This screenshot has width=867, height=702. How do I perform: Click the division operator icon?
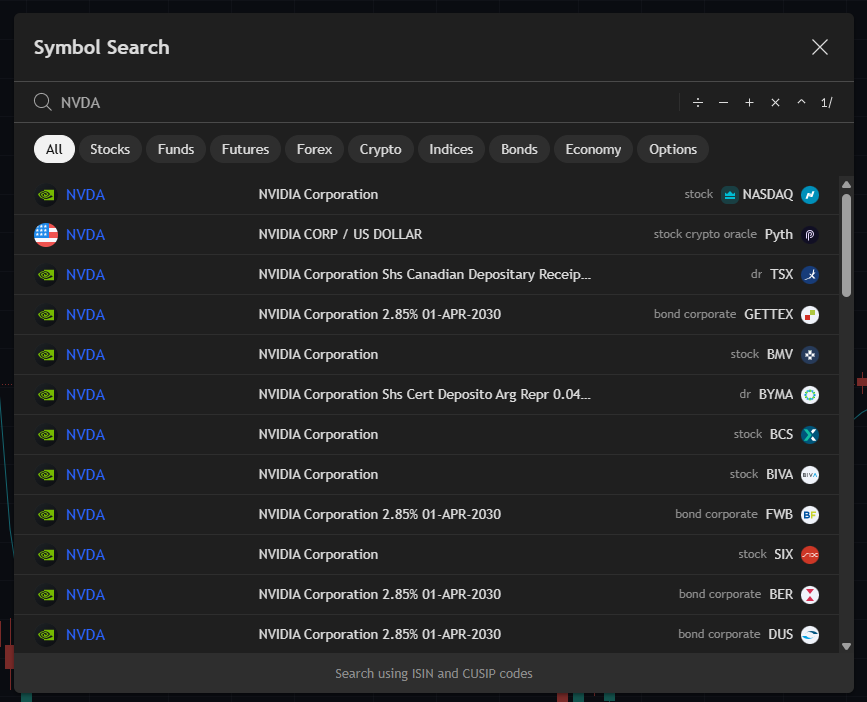click(698, 103)
